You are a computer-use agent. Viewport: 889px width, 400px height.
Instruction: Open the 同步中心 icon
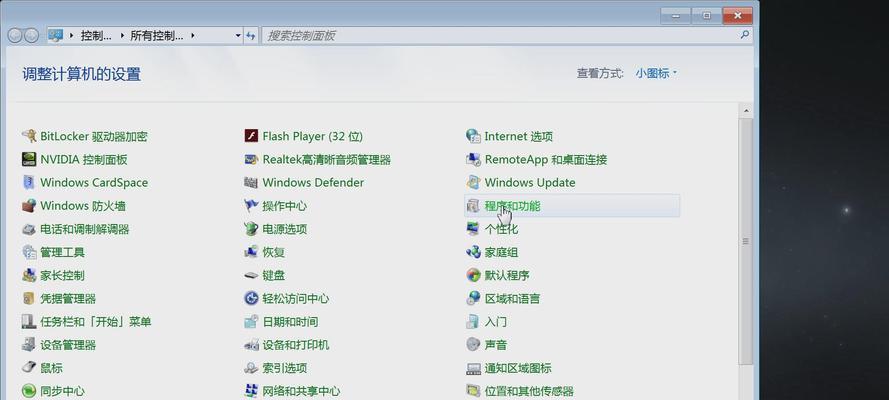click(x=29, y=391)
